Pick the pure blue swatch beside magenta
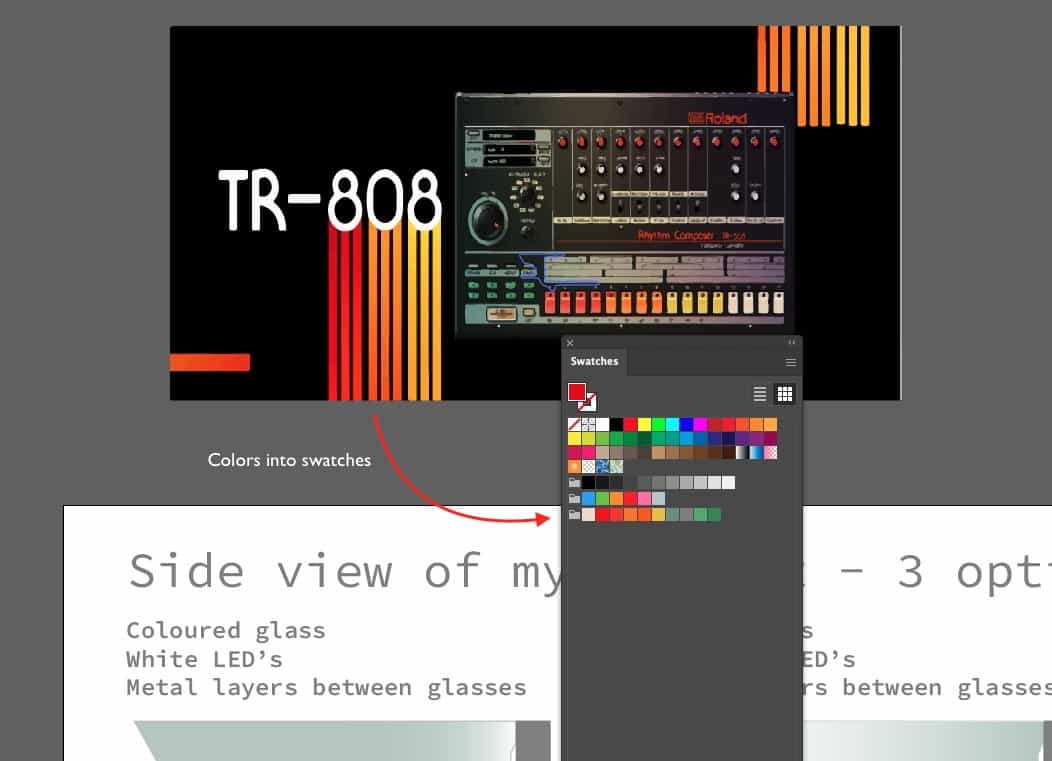Screen dimensions: 1052x761 (687, 424)
